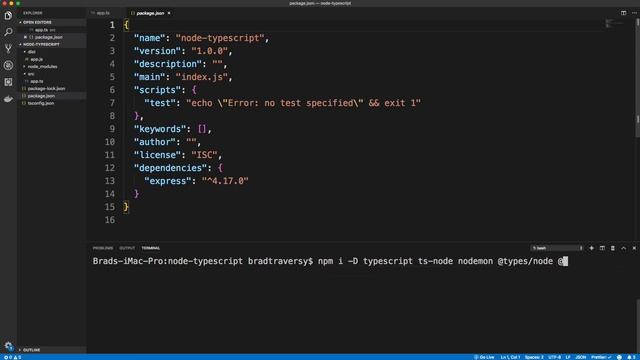Click line number 7 in gutter
The height and width of the screenshot is (360, 640).
point(112,103)
